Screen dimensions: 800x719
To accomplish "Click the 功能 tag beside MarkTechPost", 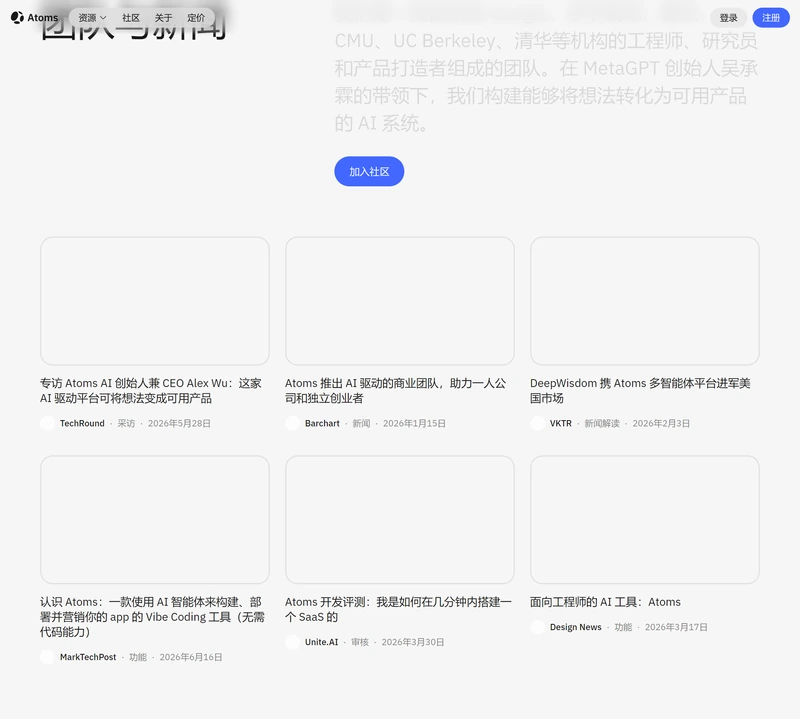I will 138,657.
